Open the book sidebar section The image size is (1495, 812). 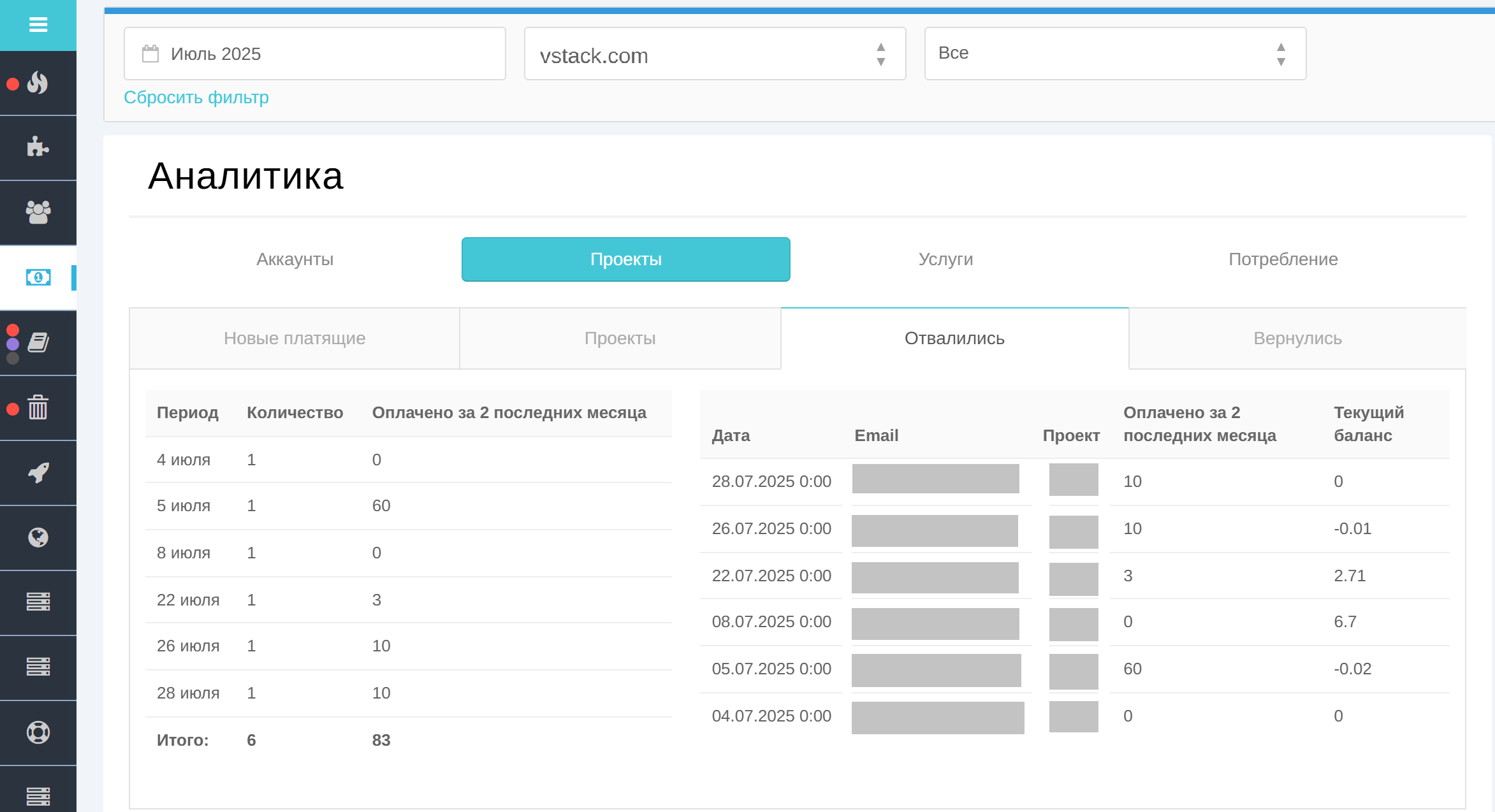coord(38,342)
